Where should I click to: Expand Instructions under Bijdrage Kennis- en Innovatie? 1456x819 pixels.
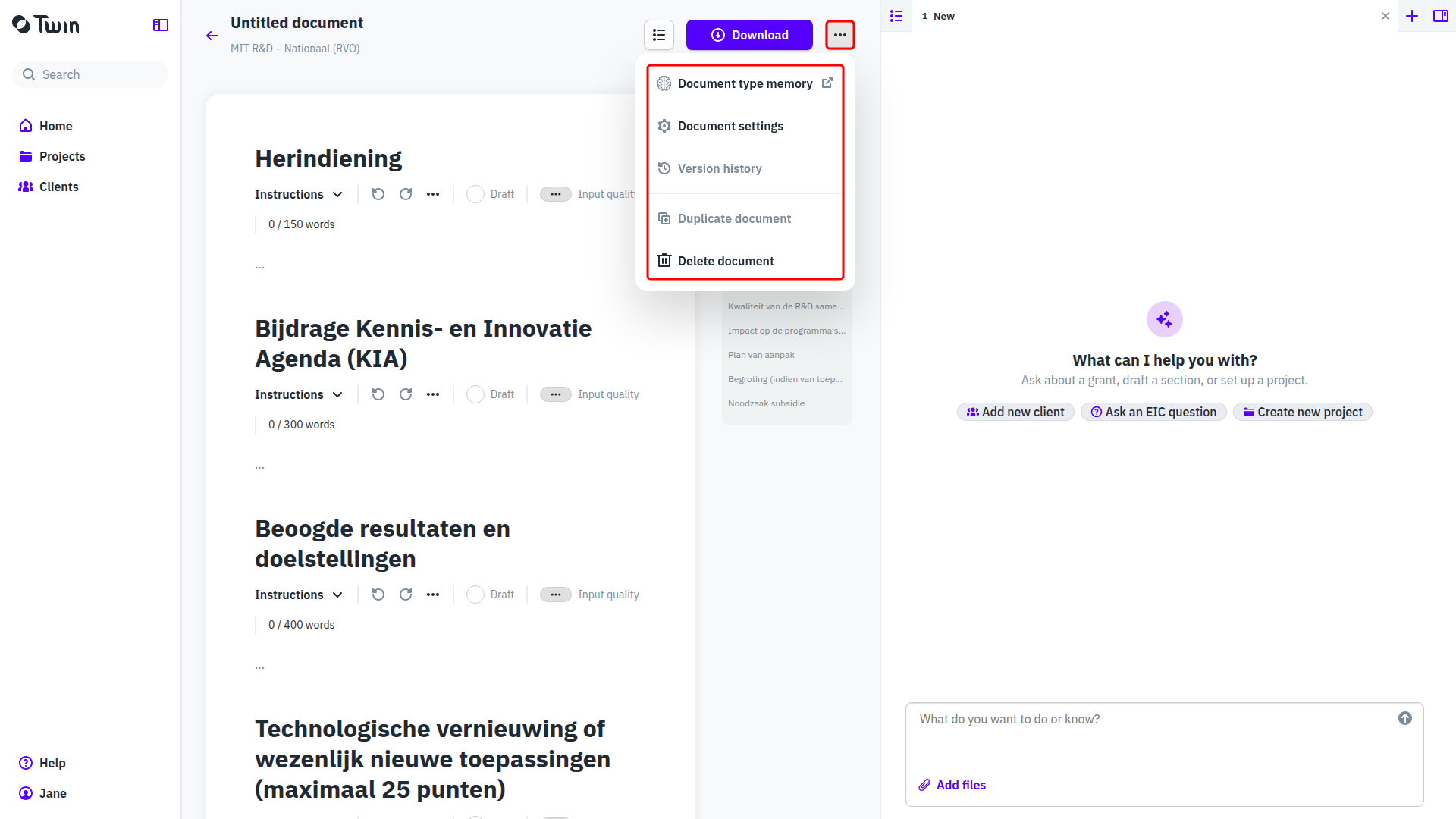(x=299, y=394)
